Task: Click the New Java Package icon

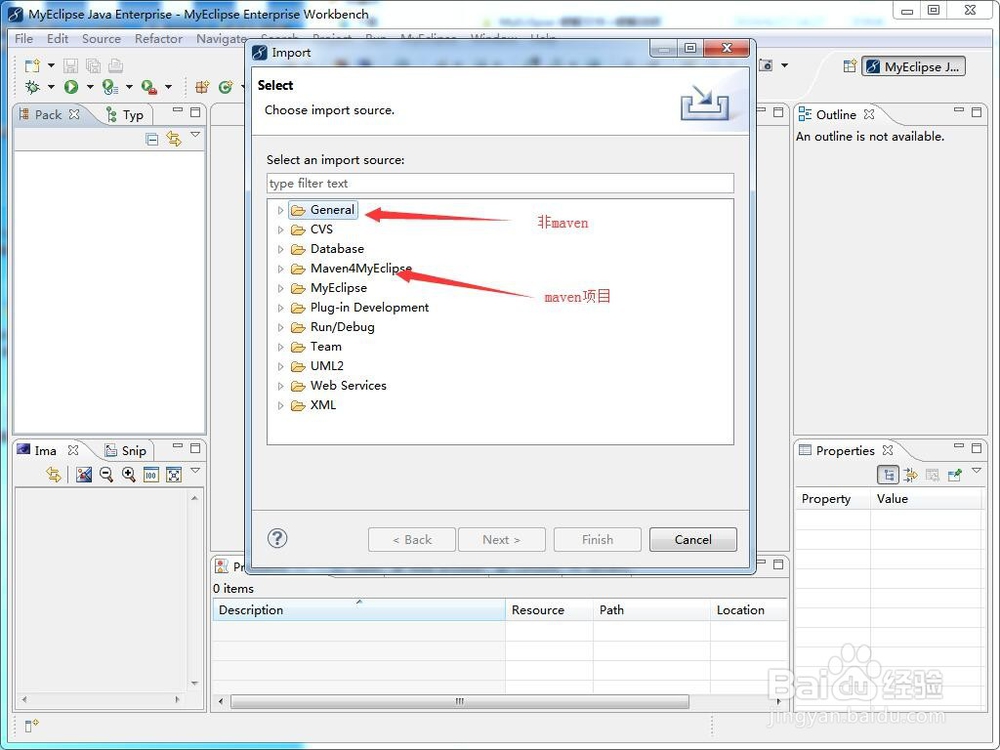Action: pyautogui.click(x=202, y=87)
